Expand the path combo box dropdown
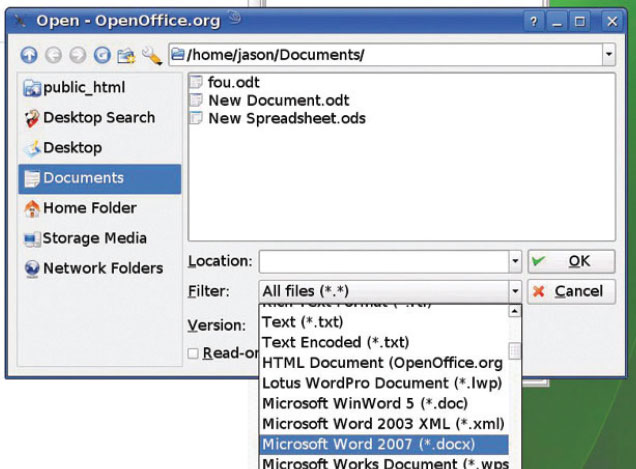Viewport: 636px width, 469px height. click(608, 55)
